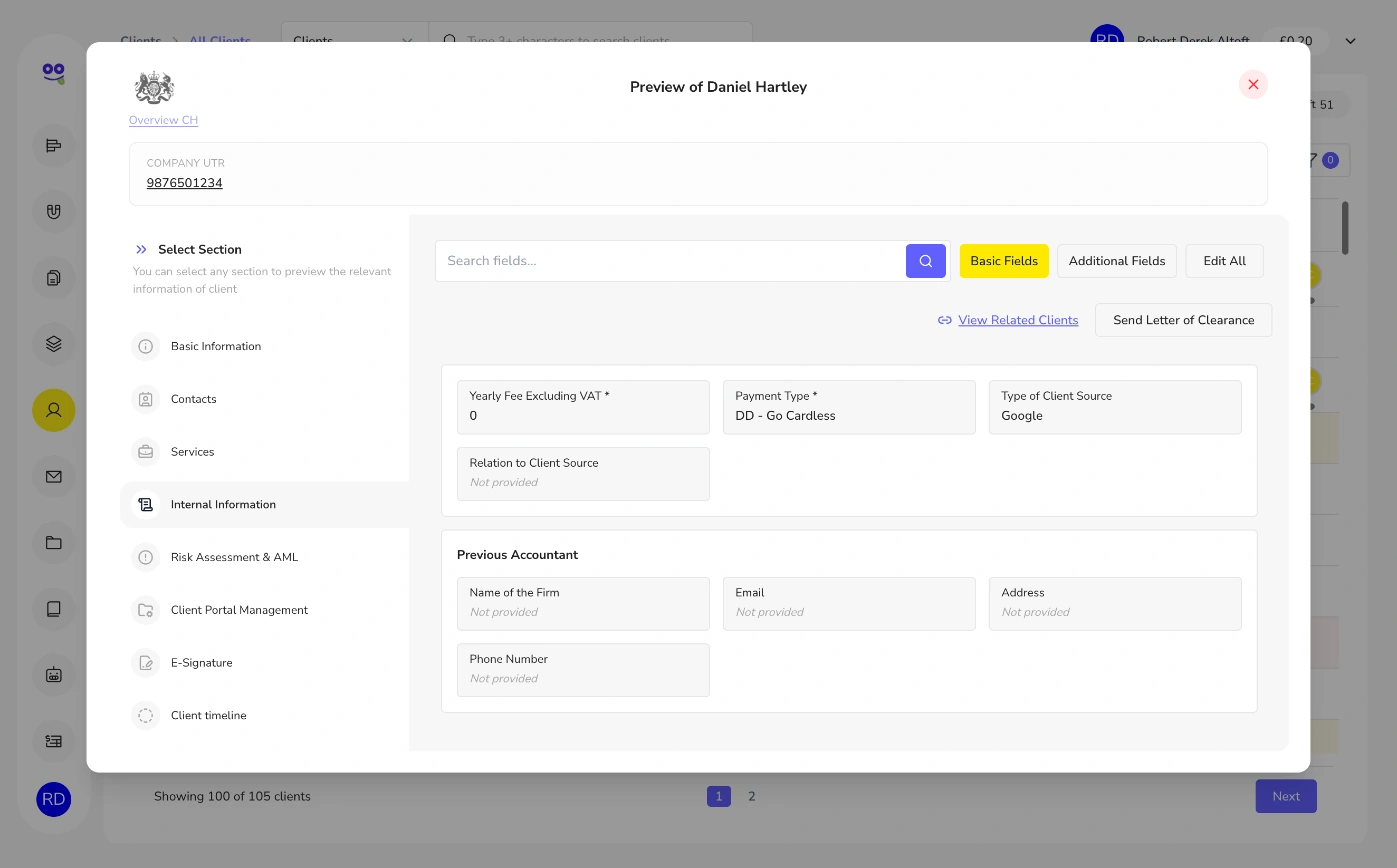Expand the user menu chevron in the top bar
This screenshot has height=868, width=1397.
[x=1350, y=41]
